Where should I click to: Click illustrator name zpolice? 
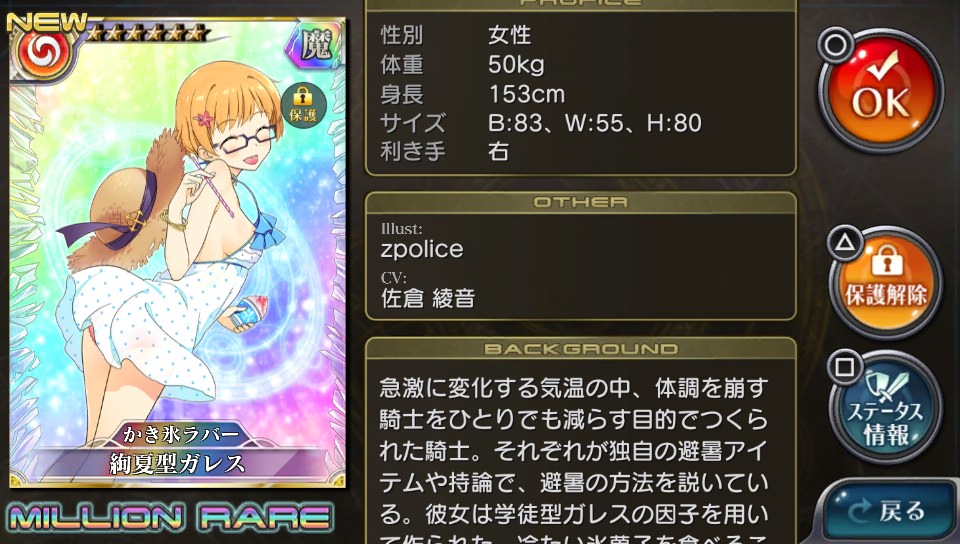(422, 249)
